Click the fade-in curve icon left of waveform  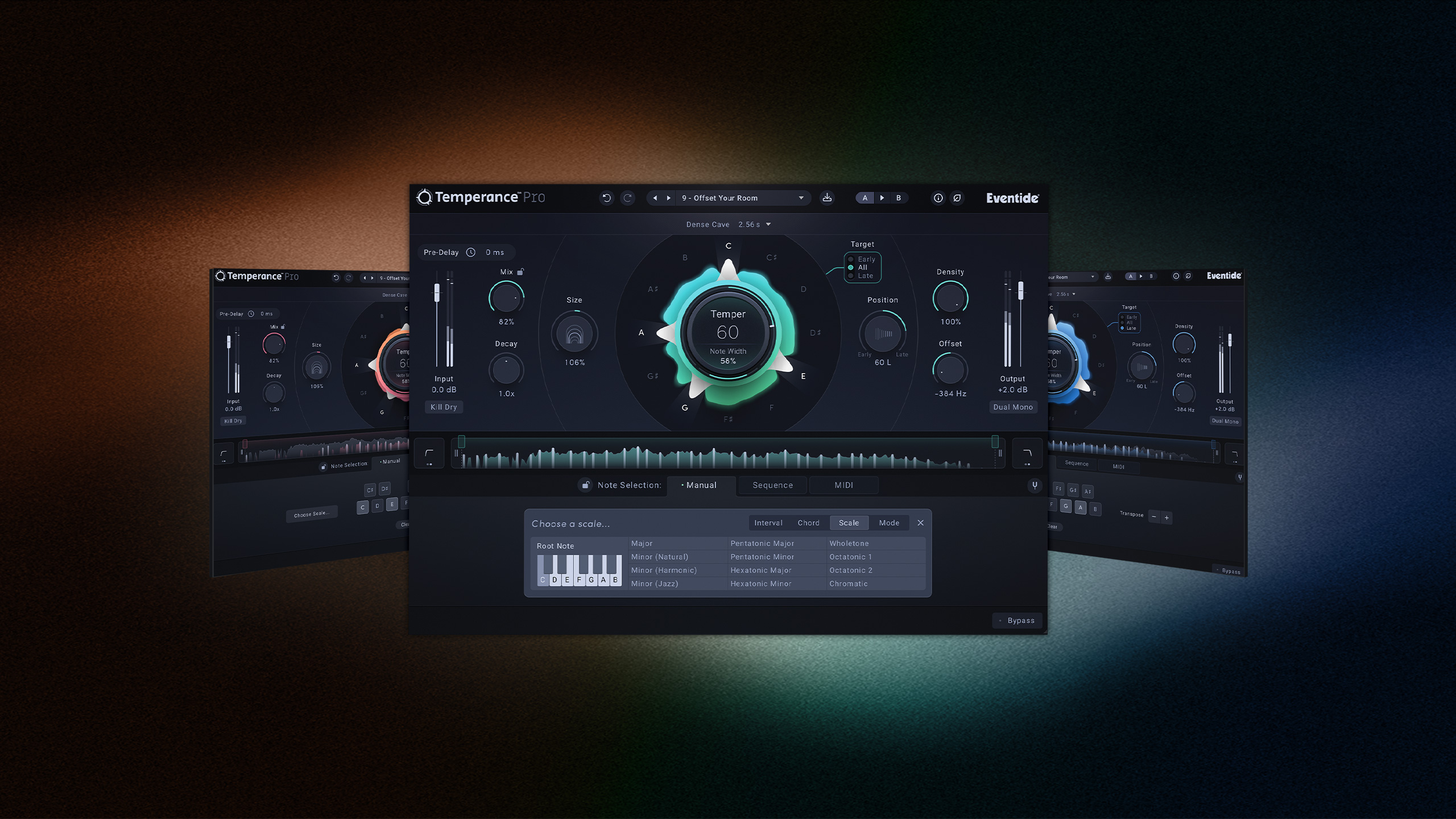(429, 454)
